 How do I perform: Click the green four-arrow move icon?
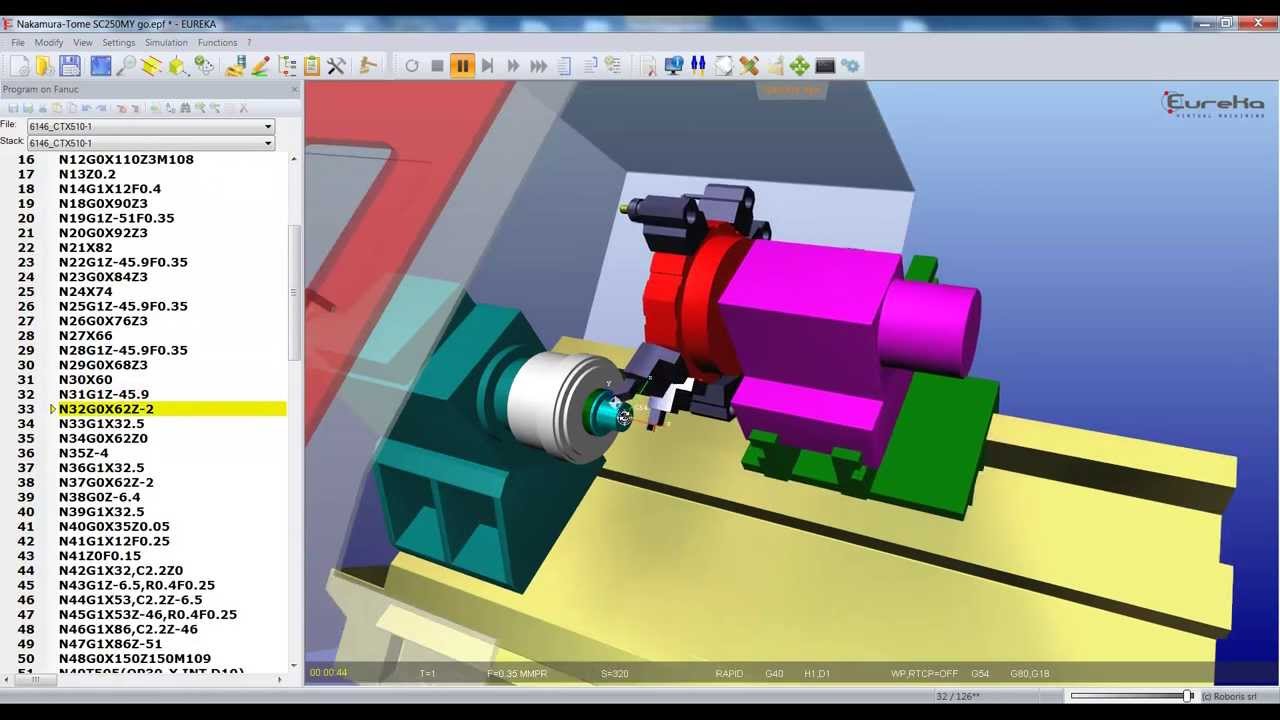coord(799,66)
